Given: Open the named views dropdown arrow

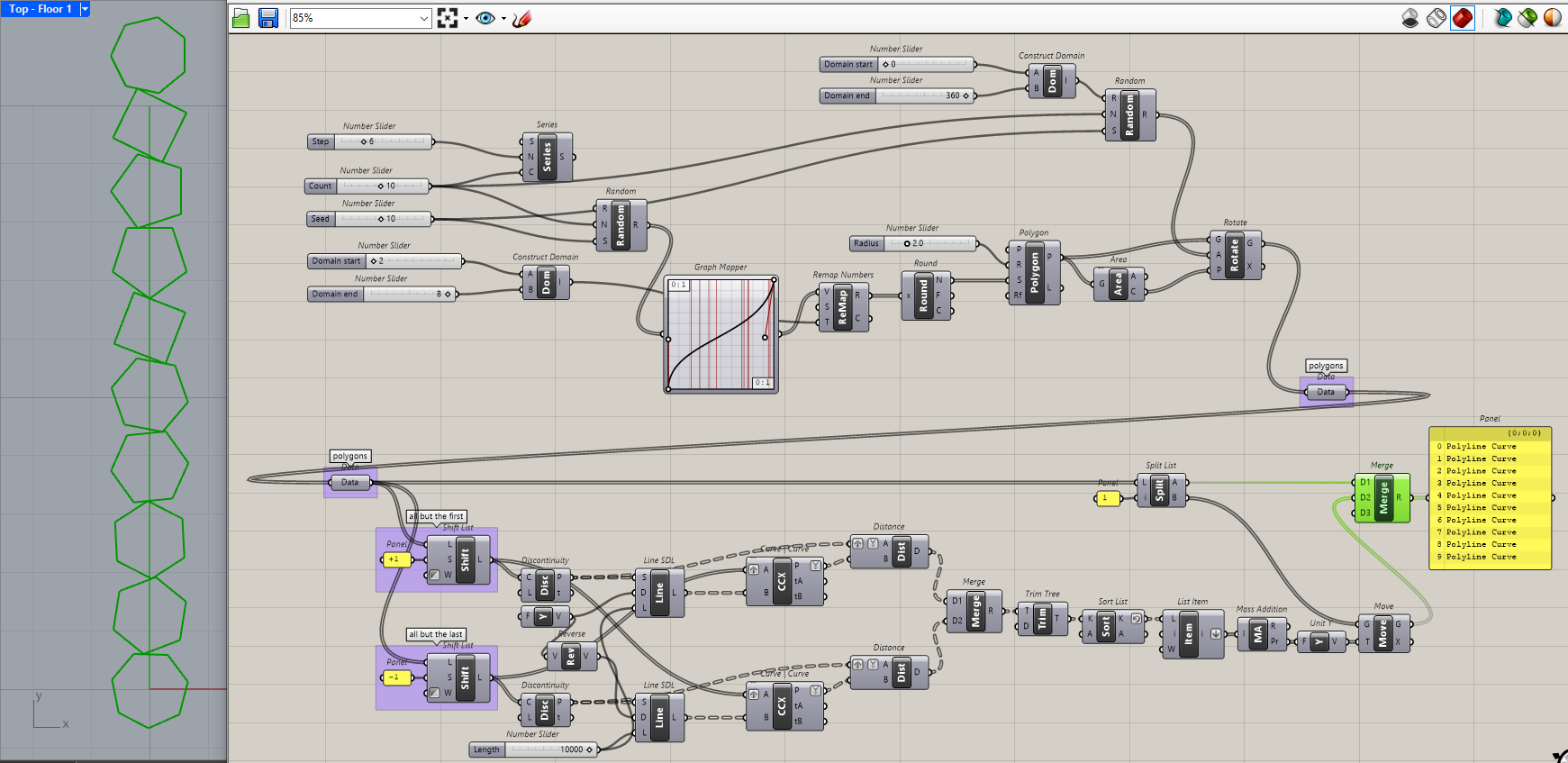Looking at the screenshot, I should (x=503, y=18).
